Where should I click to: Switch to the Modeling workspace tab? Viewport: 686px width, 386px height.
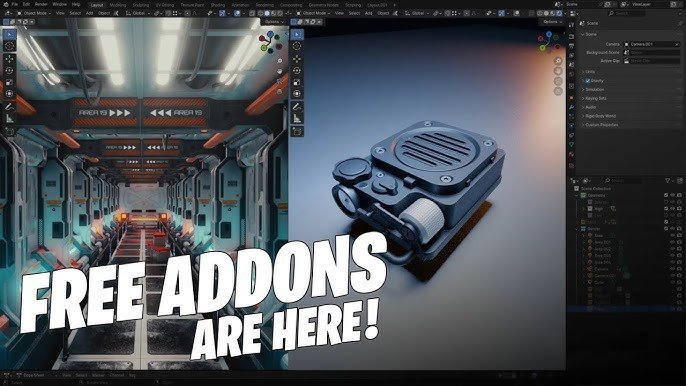click(118, 5)
